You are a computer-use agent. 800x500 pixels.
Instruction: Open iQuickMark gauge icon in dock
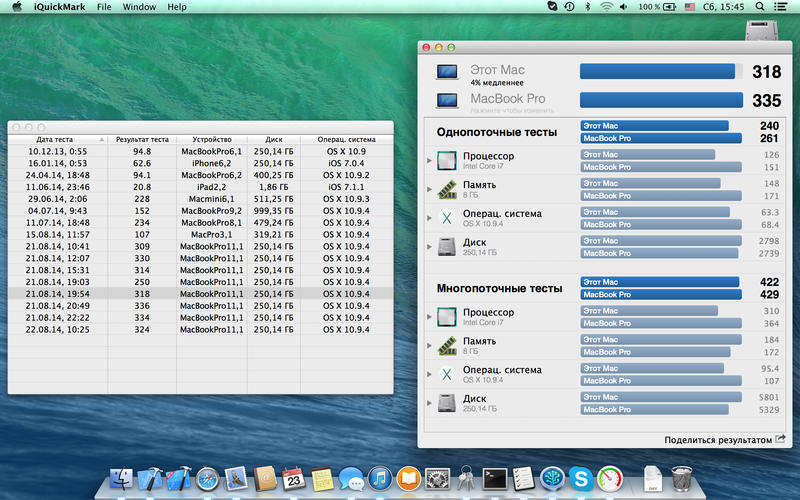coord(610,479)
